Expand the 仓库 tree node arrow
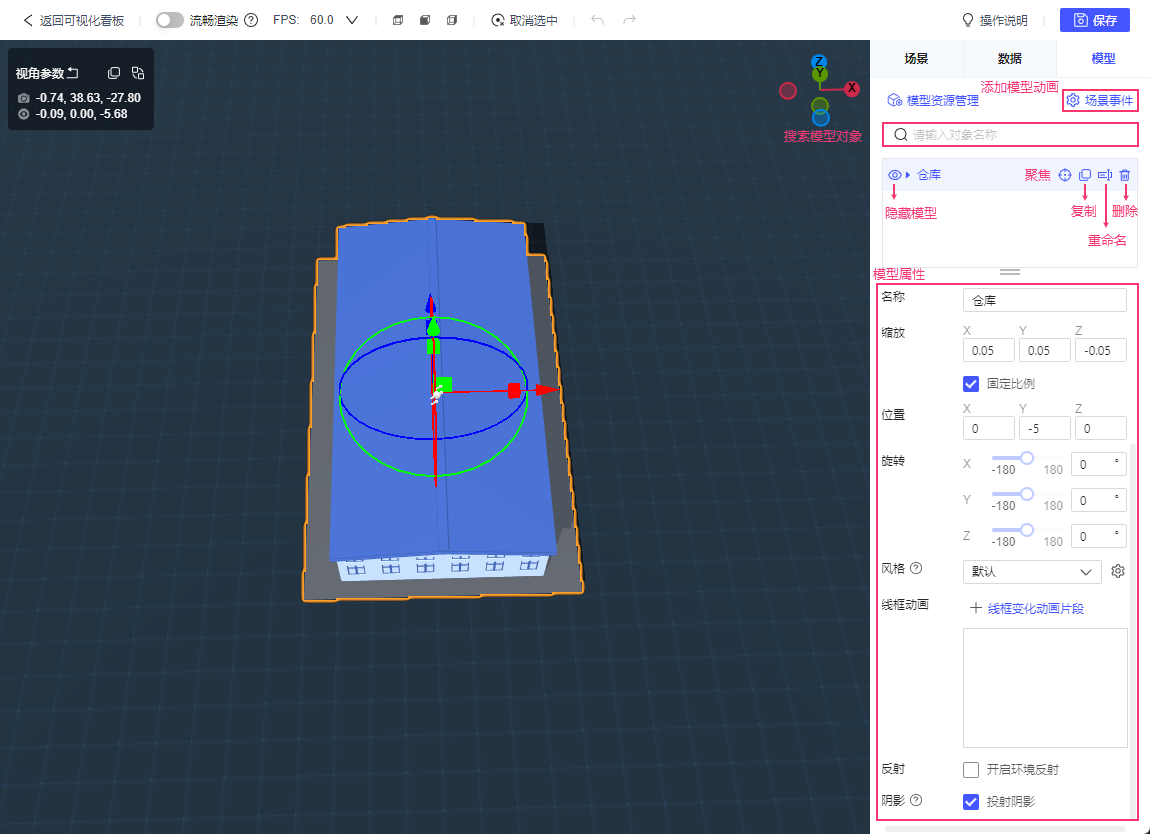 (908, 175)
